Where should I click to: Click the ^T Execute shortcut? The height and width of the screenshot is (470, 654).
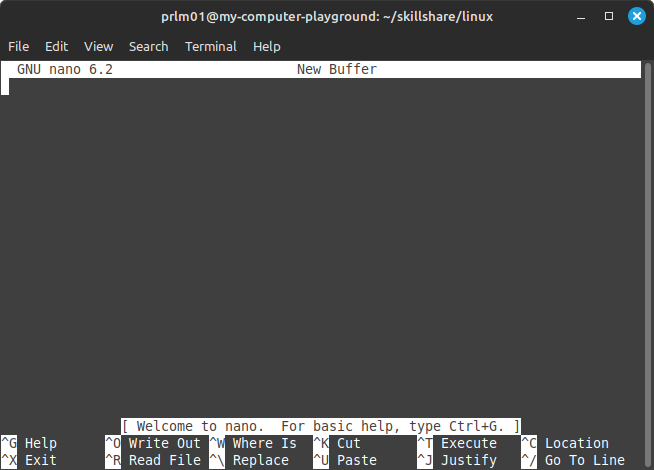tap(457, 443)
